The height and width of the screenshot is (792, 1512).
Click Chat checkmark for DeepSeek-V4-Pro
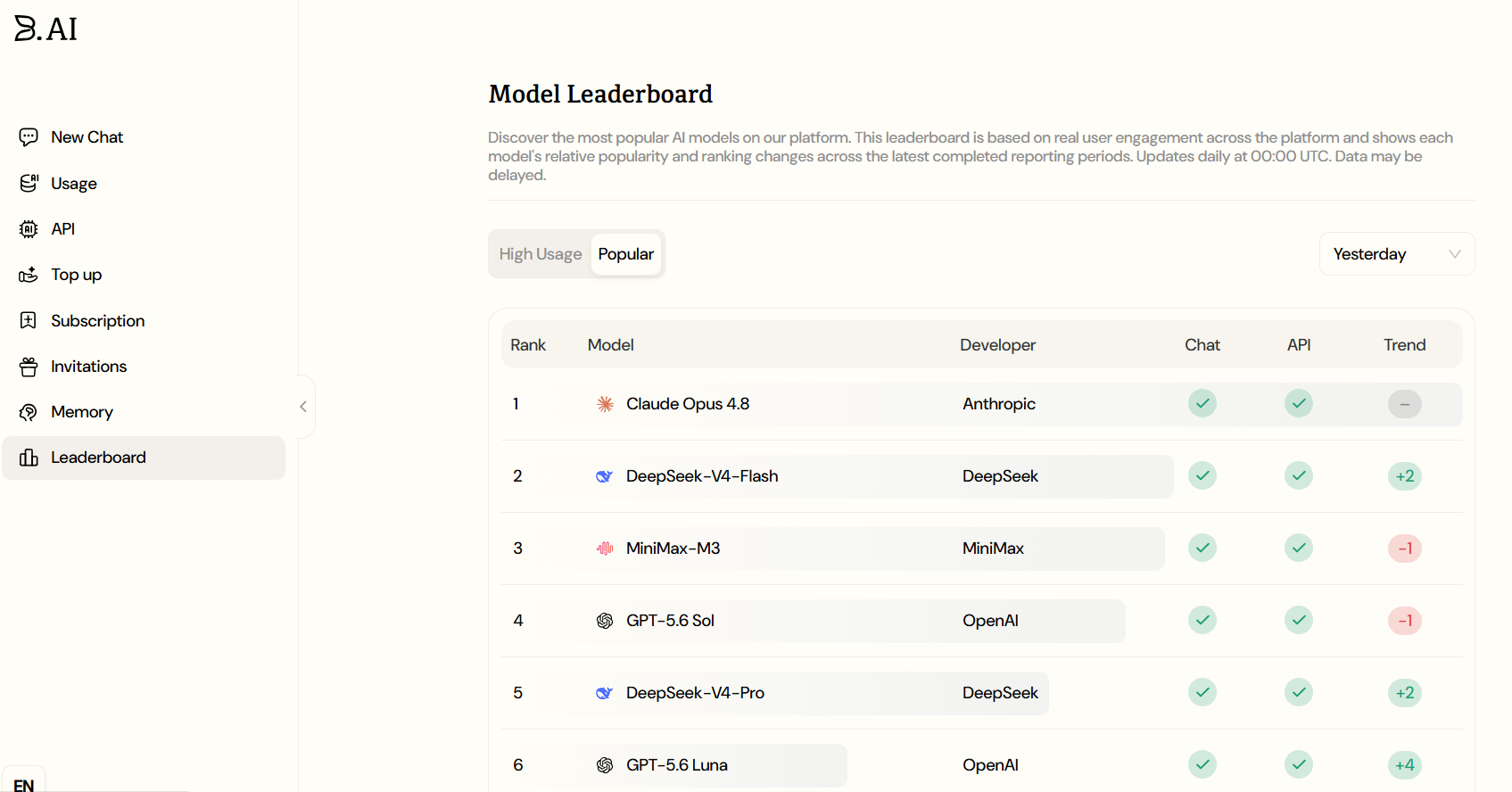click(1202, 692)
